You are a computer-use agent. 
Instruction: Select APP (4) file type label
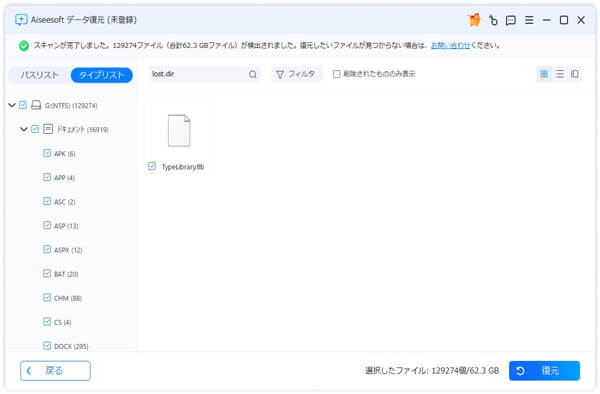(x=64, y=178)
